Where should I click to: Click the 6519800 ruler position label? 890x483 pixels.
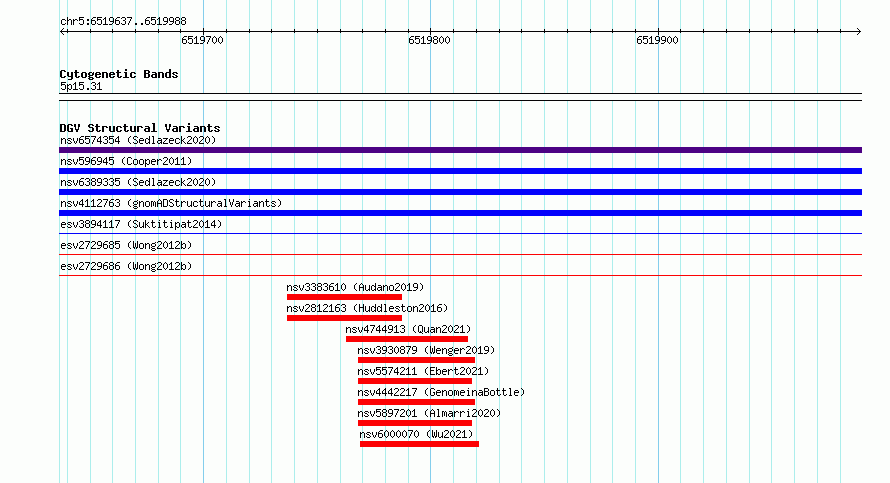coord(429,40)
